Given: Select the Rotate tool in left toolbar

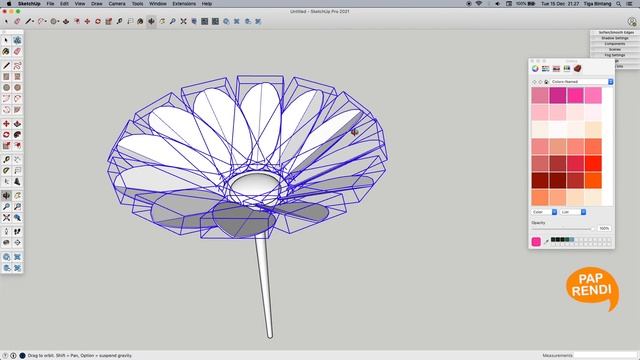Looking at the screenshot, I should pyautogui.click(x=6, y=135).
